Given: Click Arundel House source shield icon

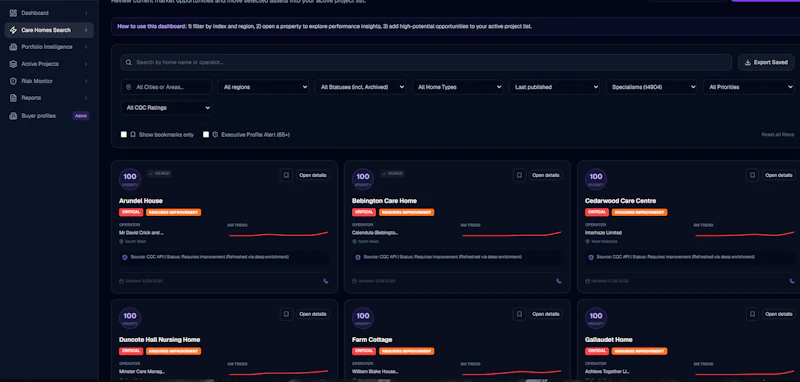Looking at the screenshot, I should (125, 258).
